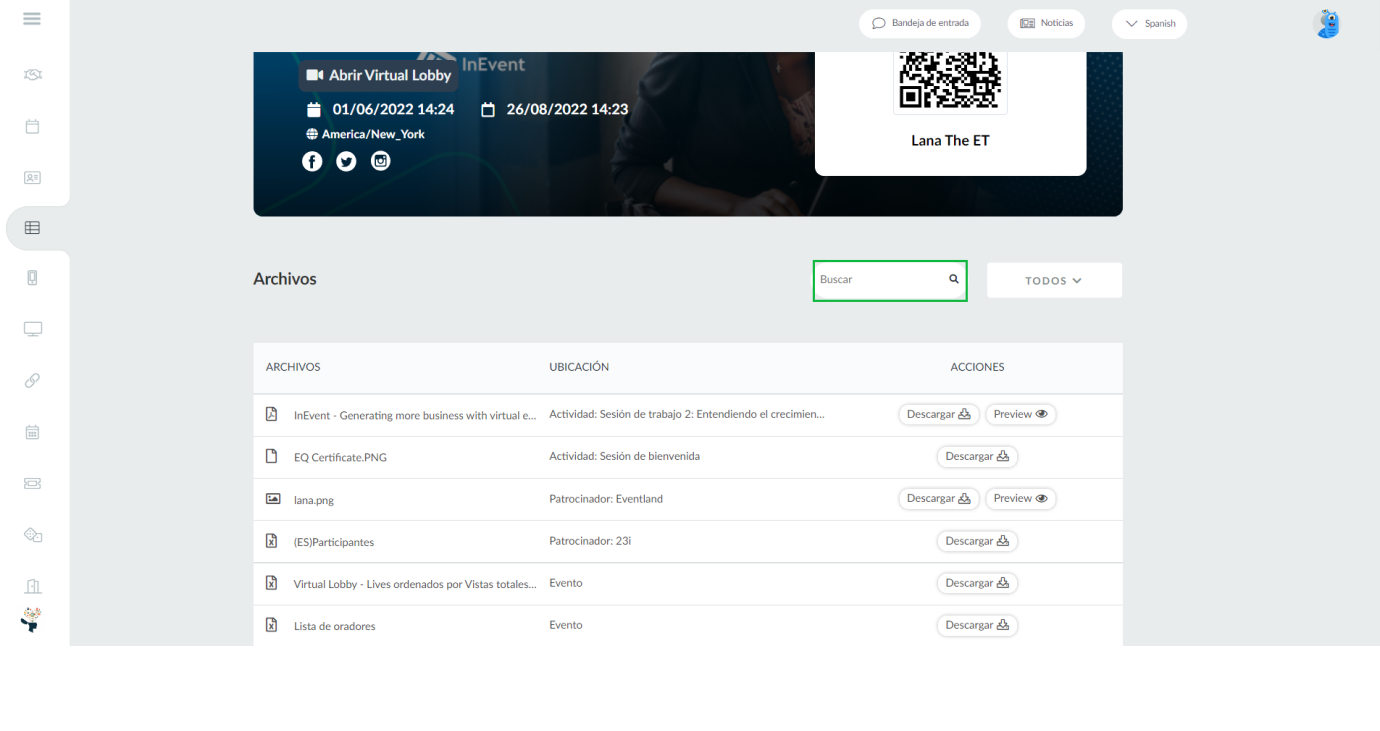The height and width of the screenshot is (731, 1380).
Task: Select the highlighted table list sidebar icon
Action: (32, 228)
